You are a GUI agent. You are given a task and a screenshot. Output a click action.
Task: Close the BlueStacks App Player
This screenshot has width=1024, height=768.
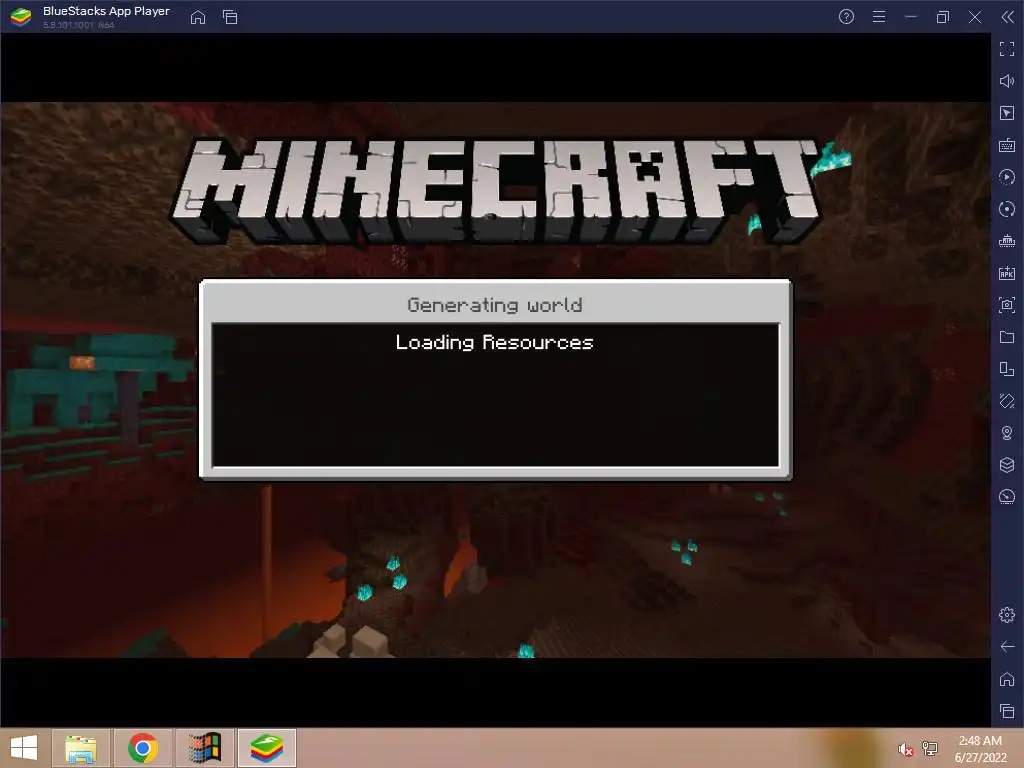(x=975, y=17)
